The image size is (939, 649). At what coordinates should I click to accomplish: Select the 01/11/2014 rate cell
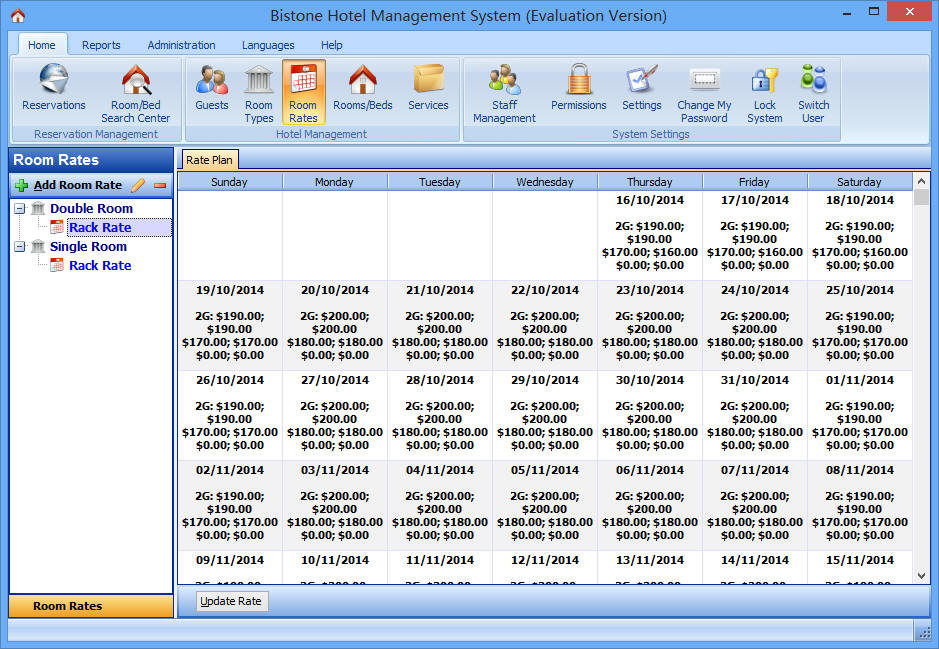[859, 415]
